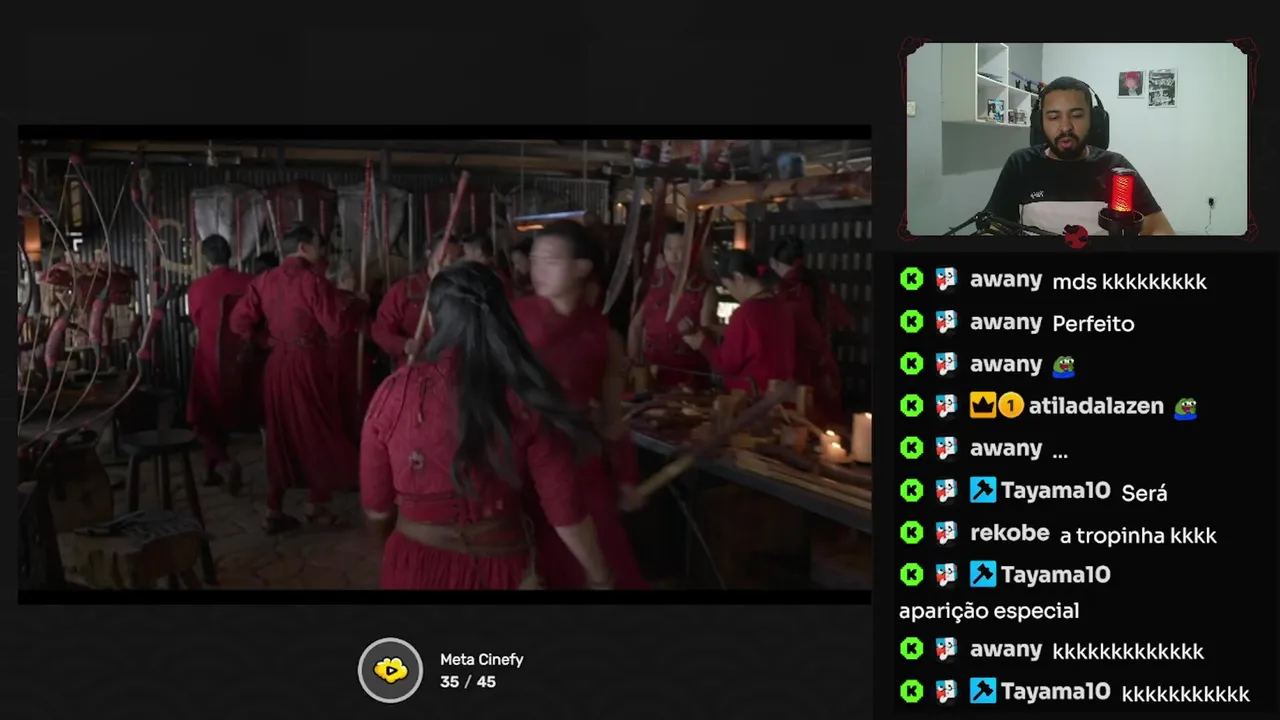1280x720 pixels.
Task: Open the atiladalazen username
Action: (x=1095, y=406)
